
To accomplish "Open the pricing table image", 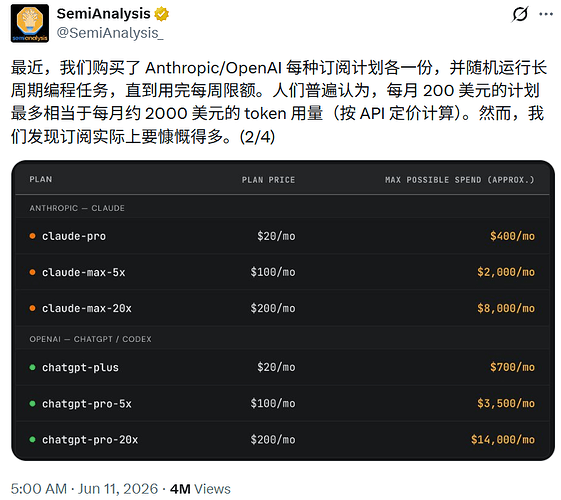I will pyautogui.click(x=283, y=310).
